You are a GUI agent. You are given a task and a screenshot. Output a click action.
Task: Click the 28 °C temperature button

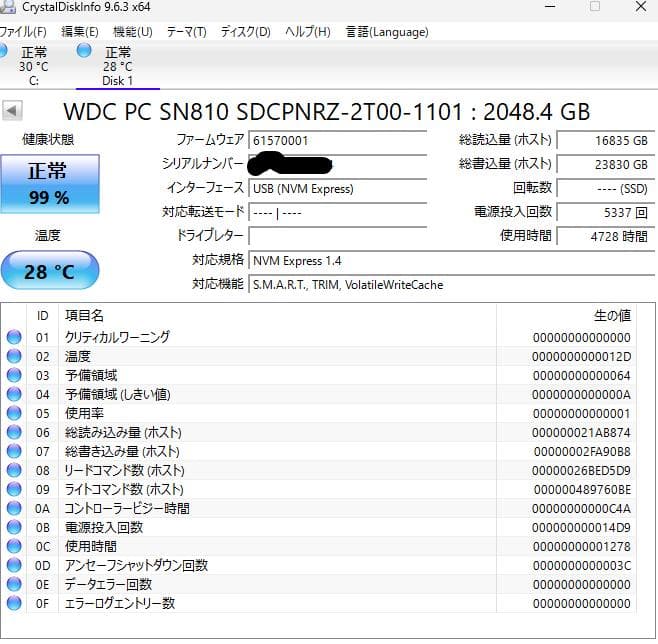point(50,271)
